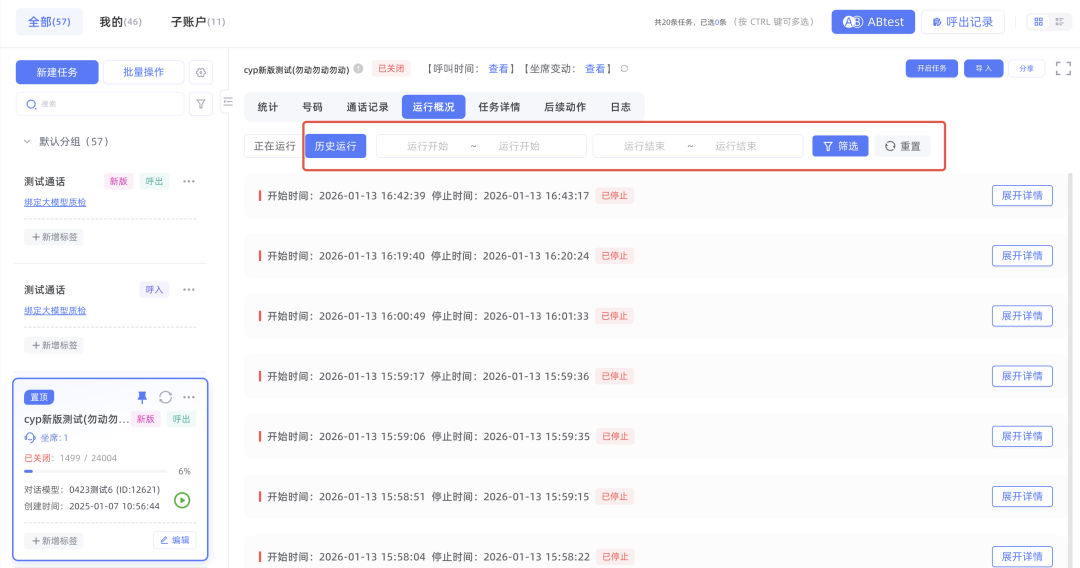Open the more menu on the first 测试通话 card
1080x568 pixels.
coord(188,181)
